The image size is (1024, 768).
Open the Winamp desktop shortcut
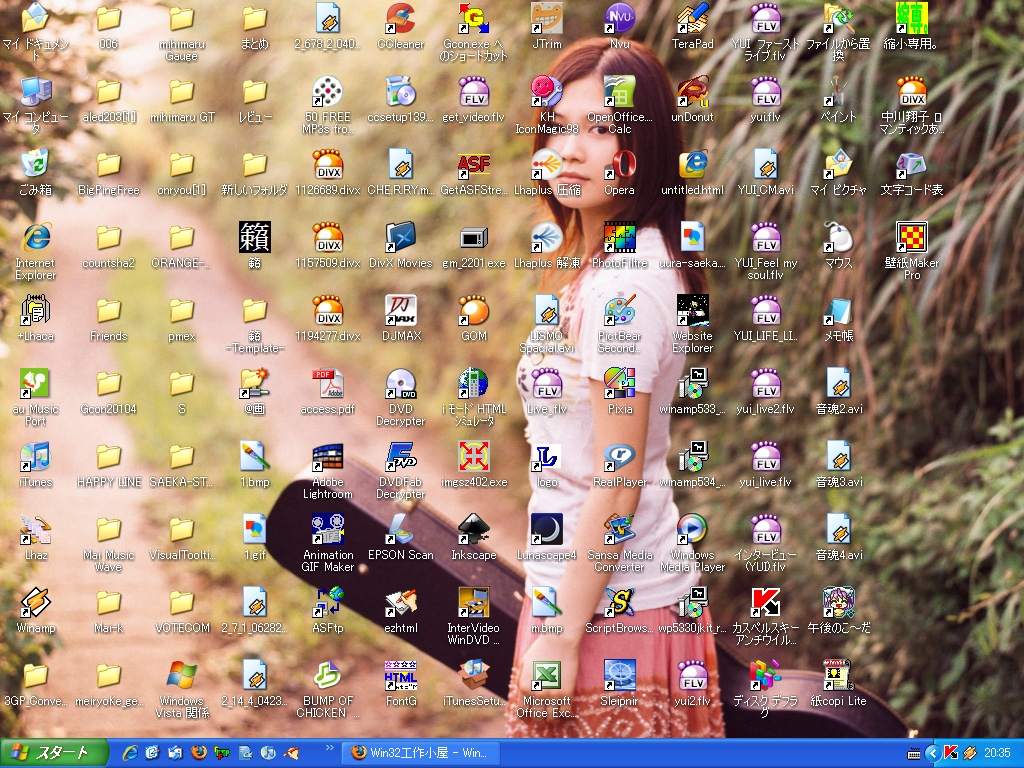click(x=35, y=603)
